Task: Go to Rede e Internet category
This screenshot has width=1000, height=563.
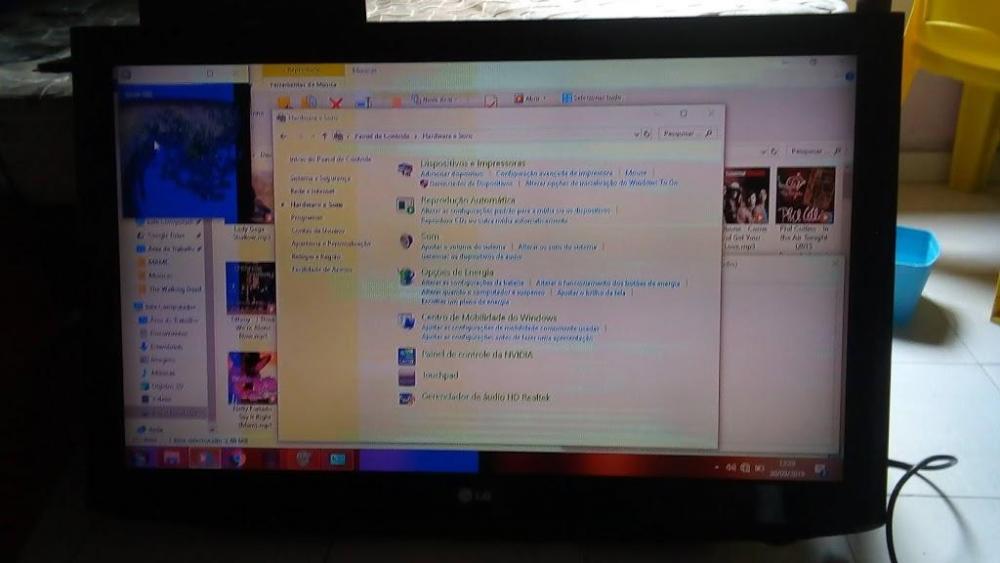Action: (312, 191)
